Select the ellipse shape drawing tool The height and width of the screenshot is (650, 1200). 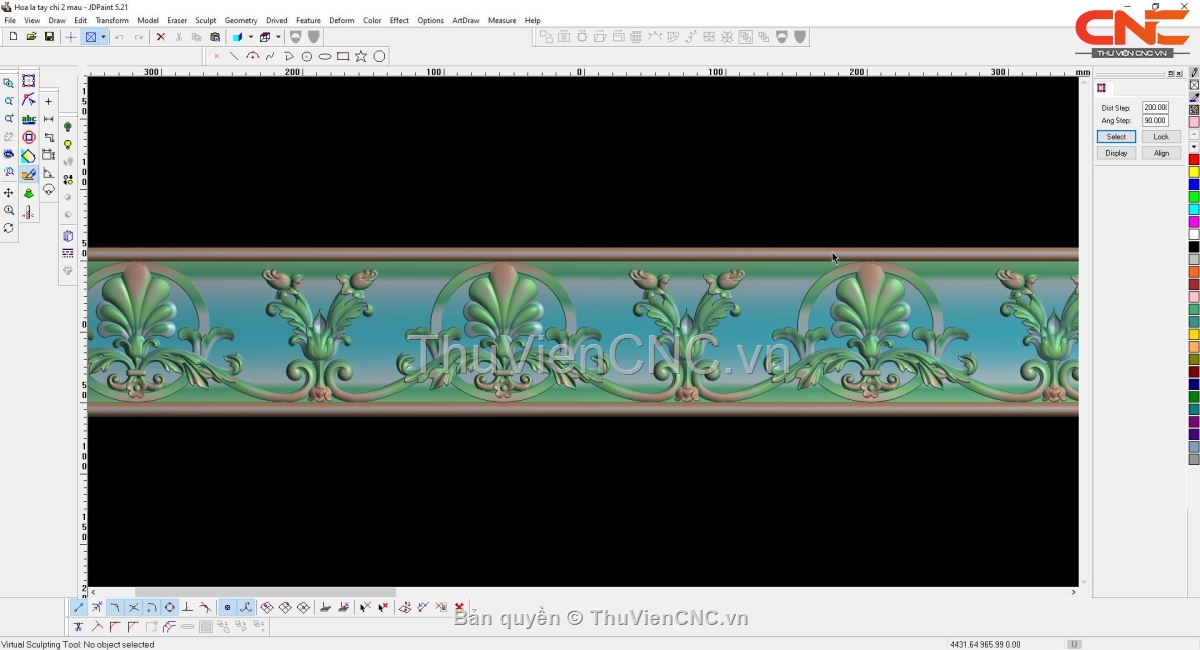325,57
